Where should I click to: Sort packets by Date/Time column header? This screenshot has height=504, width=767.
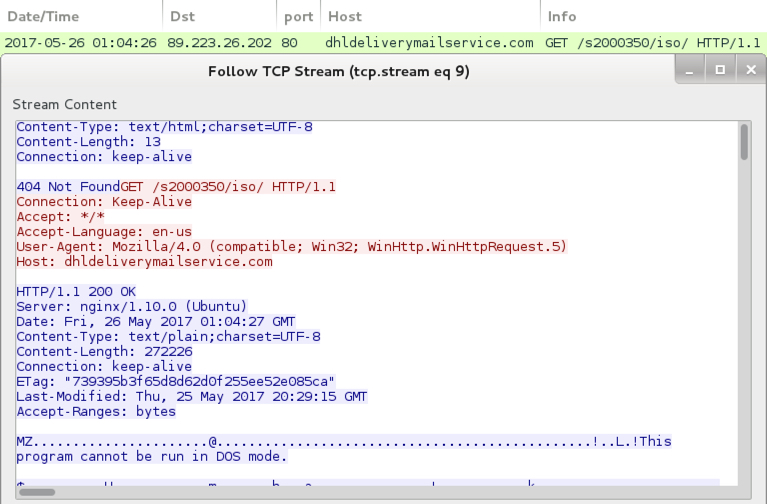pos(81,16)
